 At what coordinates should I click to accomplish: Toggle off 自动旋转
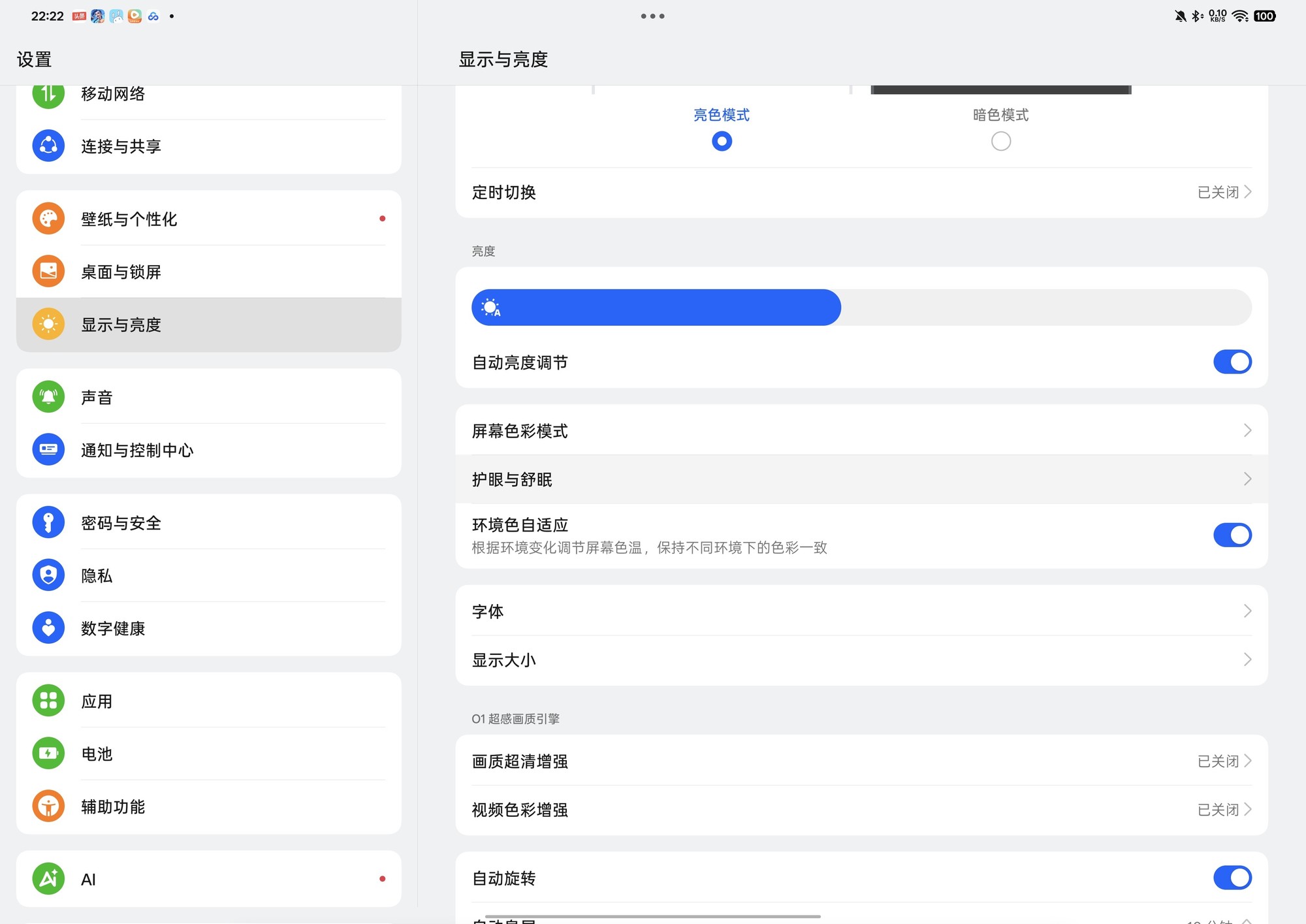pyautogui.click(x=1232, y=878)
